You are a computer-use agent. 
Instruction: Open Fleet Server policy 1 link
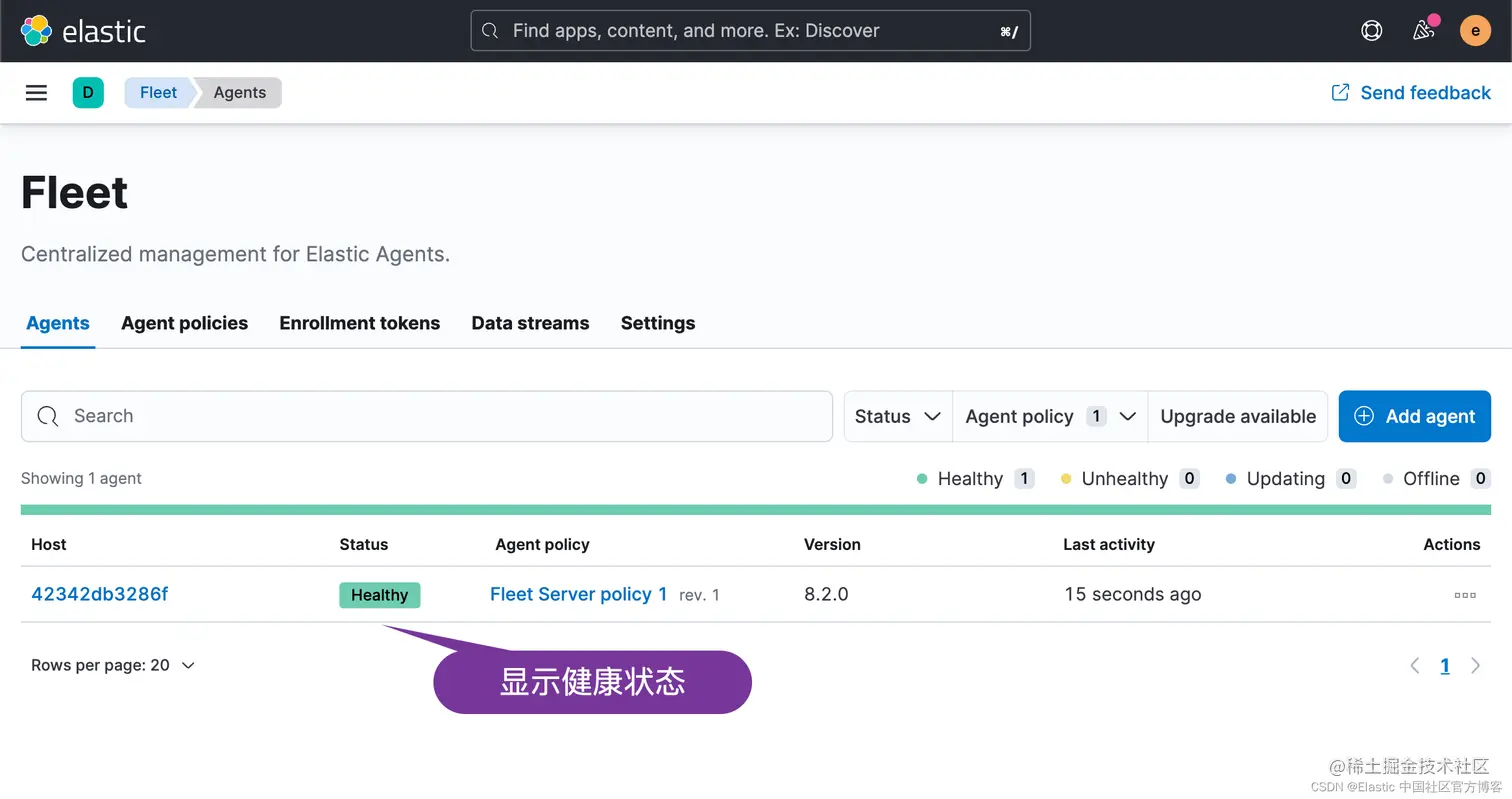click(578, 594)
